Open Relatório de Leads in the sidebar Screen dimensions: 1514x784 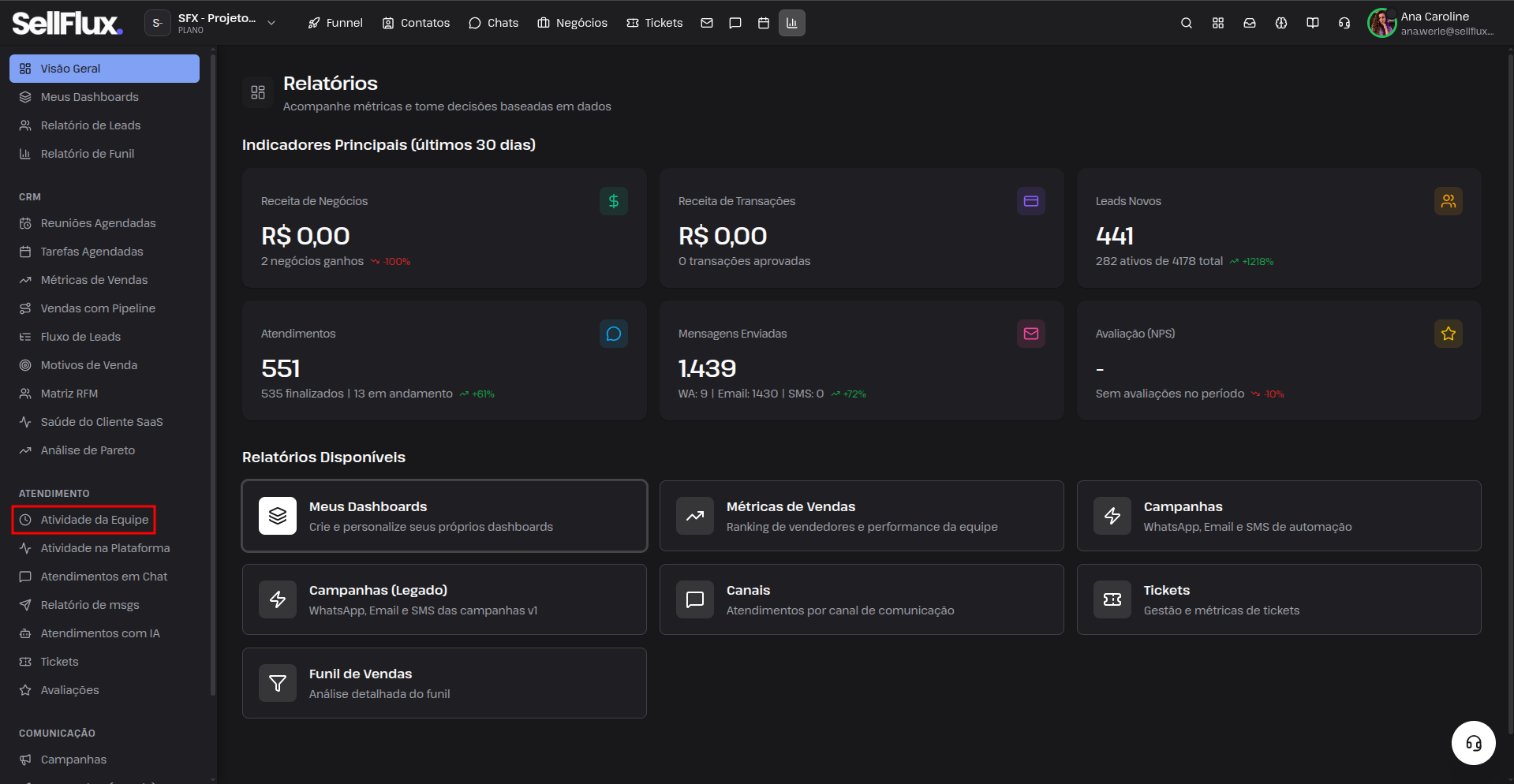coord(104,125)
